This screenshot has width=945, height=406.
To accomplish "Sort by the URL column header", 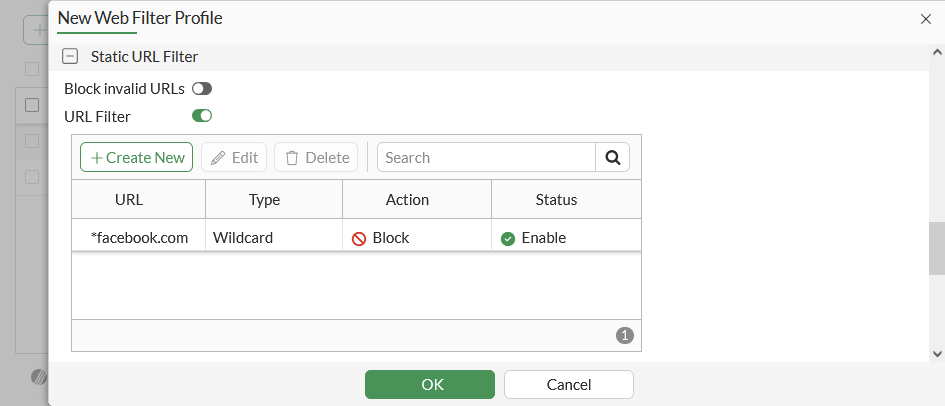I will (129, 199).
